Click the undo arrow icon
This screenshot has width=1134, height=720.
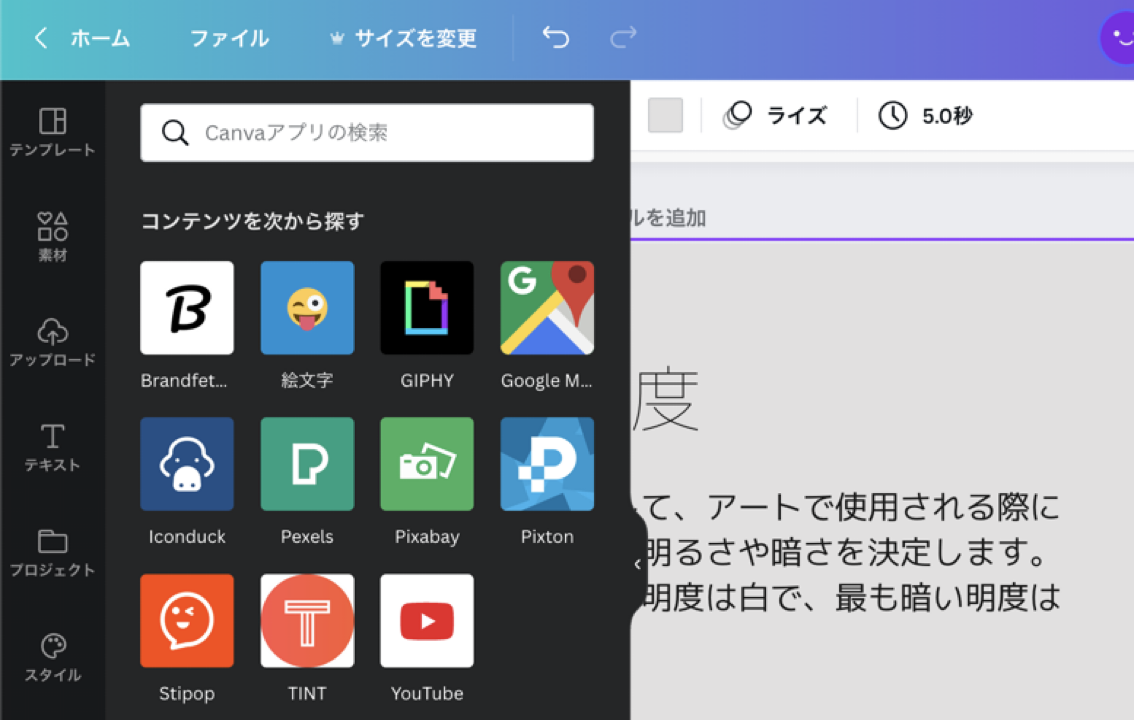pos(555,37)
